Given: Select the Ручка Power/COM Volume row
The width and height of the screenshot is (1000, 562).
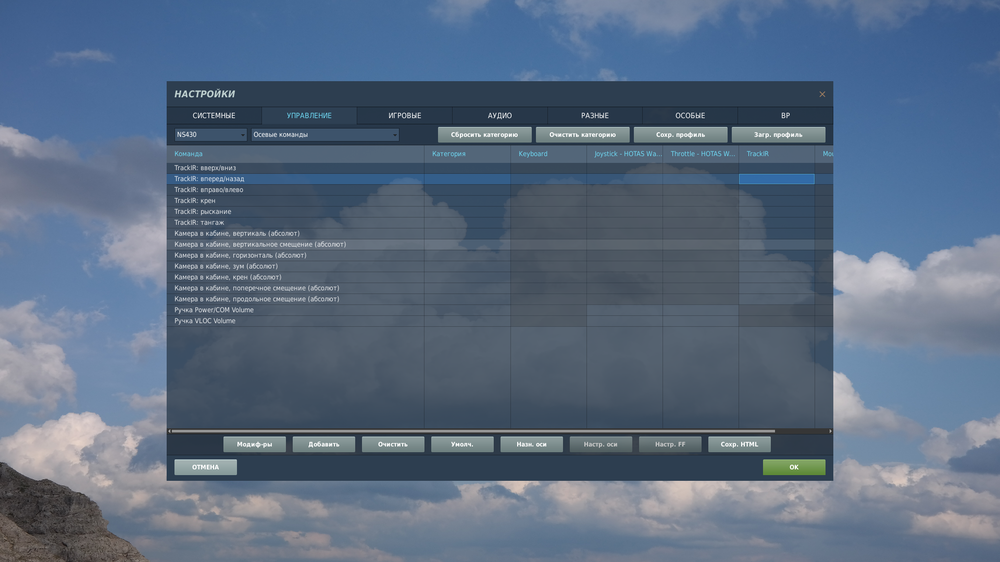Looking at the screenshot, I should coord(500,310).
